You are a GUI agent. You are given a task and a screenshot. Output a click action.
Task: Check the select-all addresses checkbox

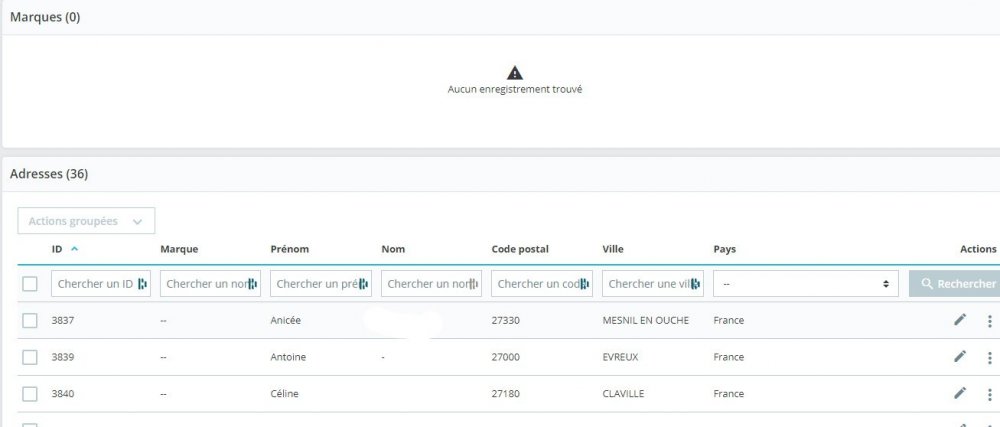[x=30, y=284]
